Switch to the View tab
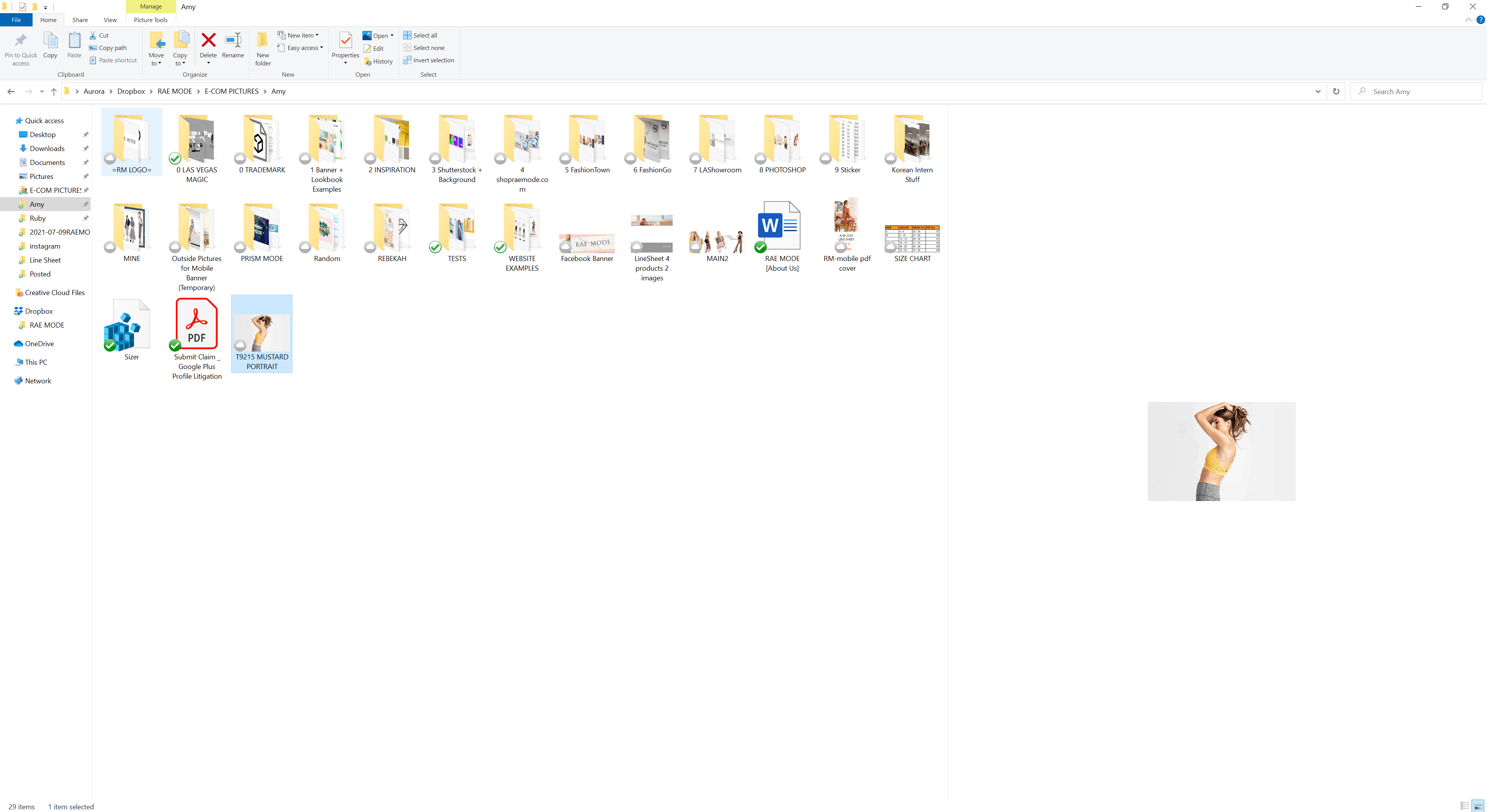Screen dimensions: 1487x812 tap(110, 20)
